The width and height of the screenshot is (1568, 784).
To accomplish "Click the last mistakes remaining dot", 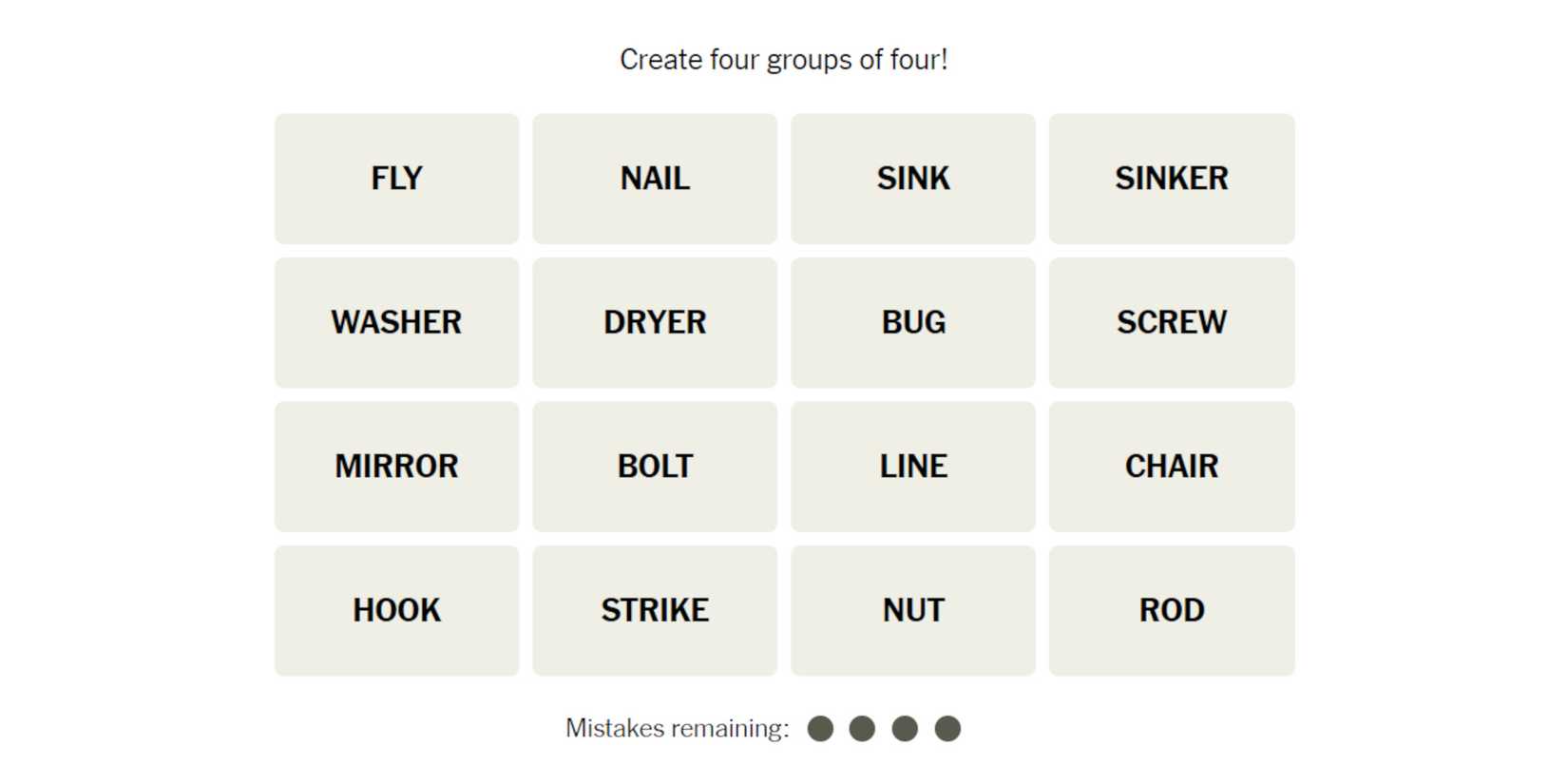I will [947, 729].
